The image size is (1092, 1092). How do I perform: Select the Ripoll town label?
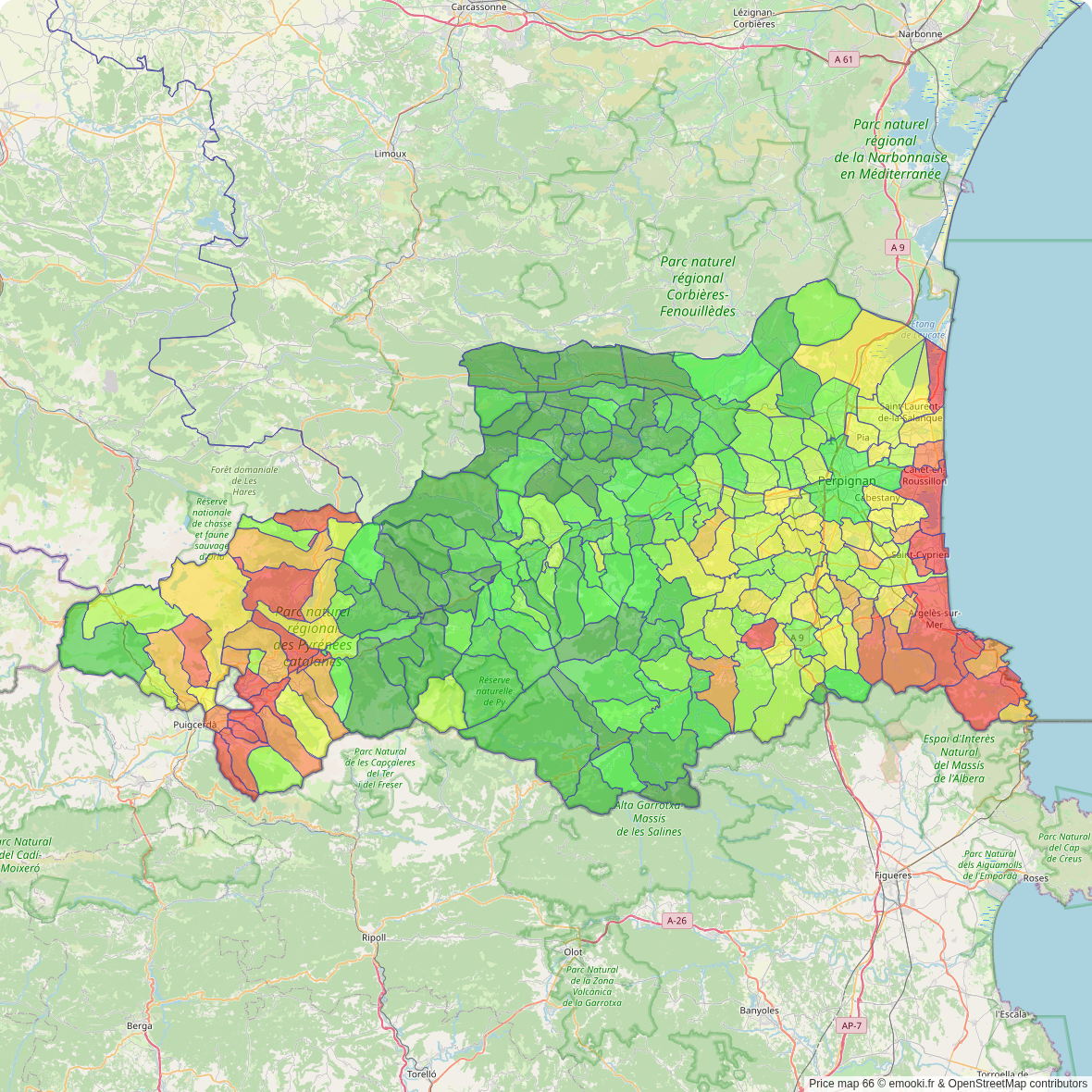pyautogui.click(x=374, y=937)
